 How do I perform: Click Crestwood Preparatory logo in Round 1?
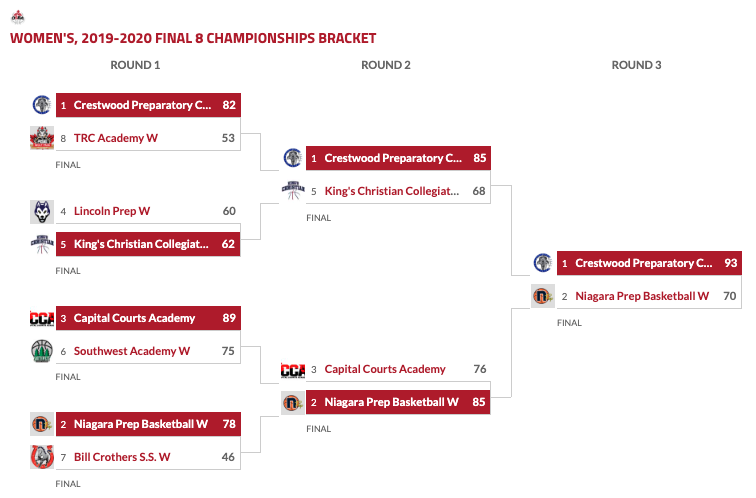tap(41, 104)
